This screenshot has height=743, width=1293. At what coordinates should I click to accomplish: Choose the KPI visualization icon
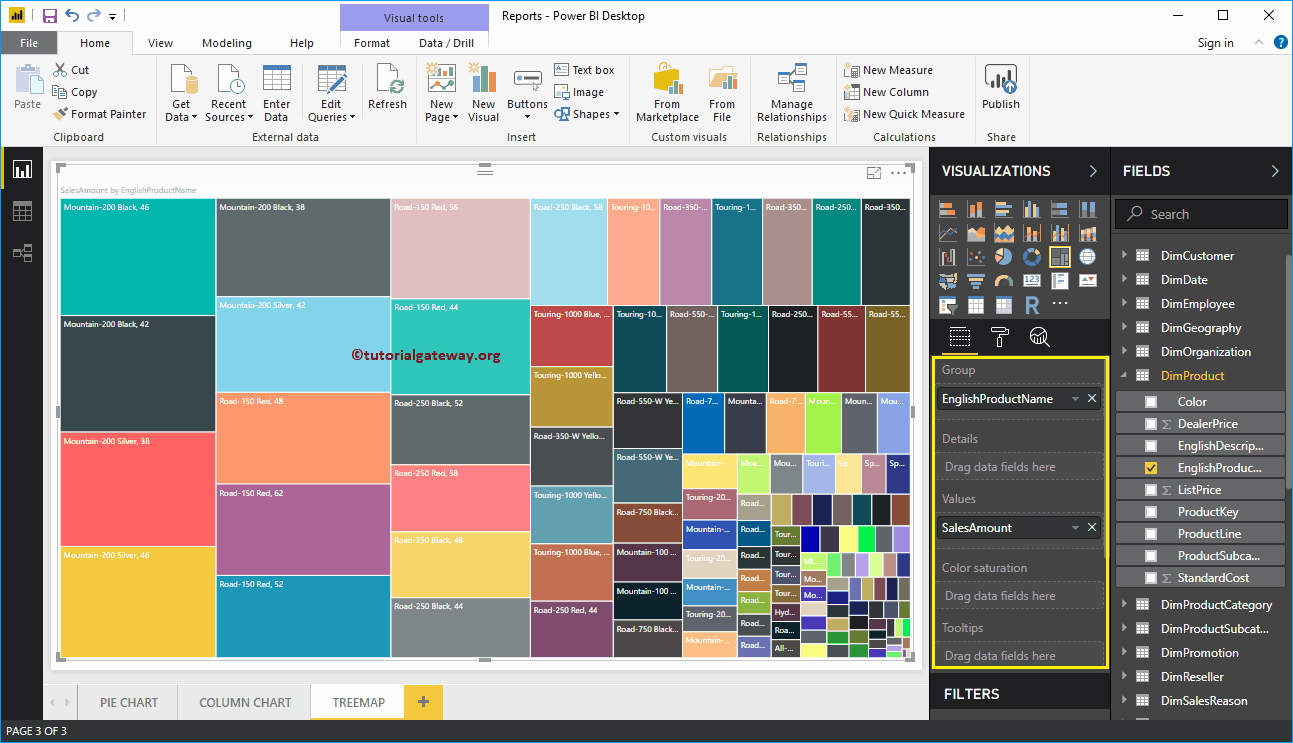coord(1088,281)
